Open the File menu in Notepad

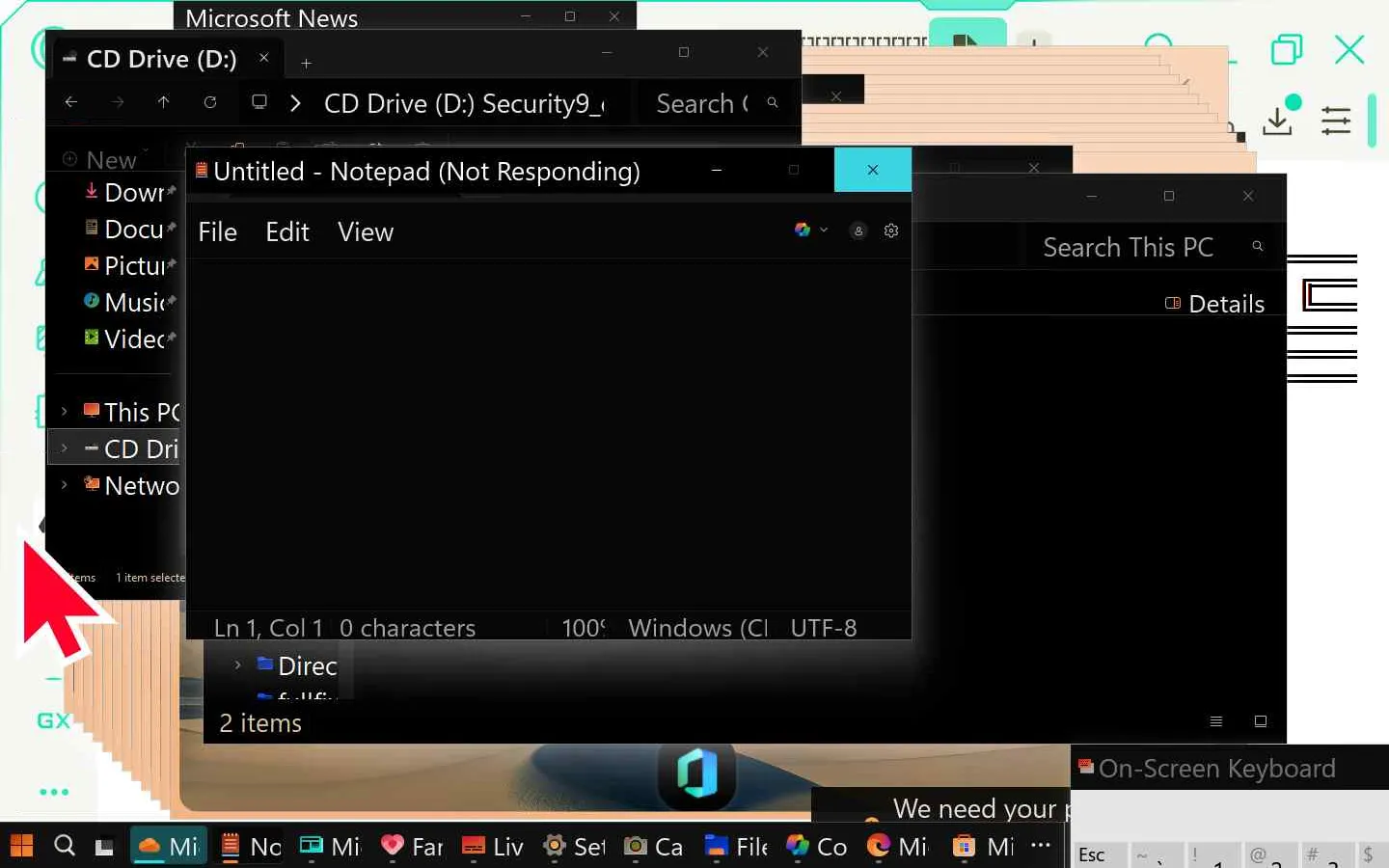217,232
